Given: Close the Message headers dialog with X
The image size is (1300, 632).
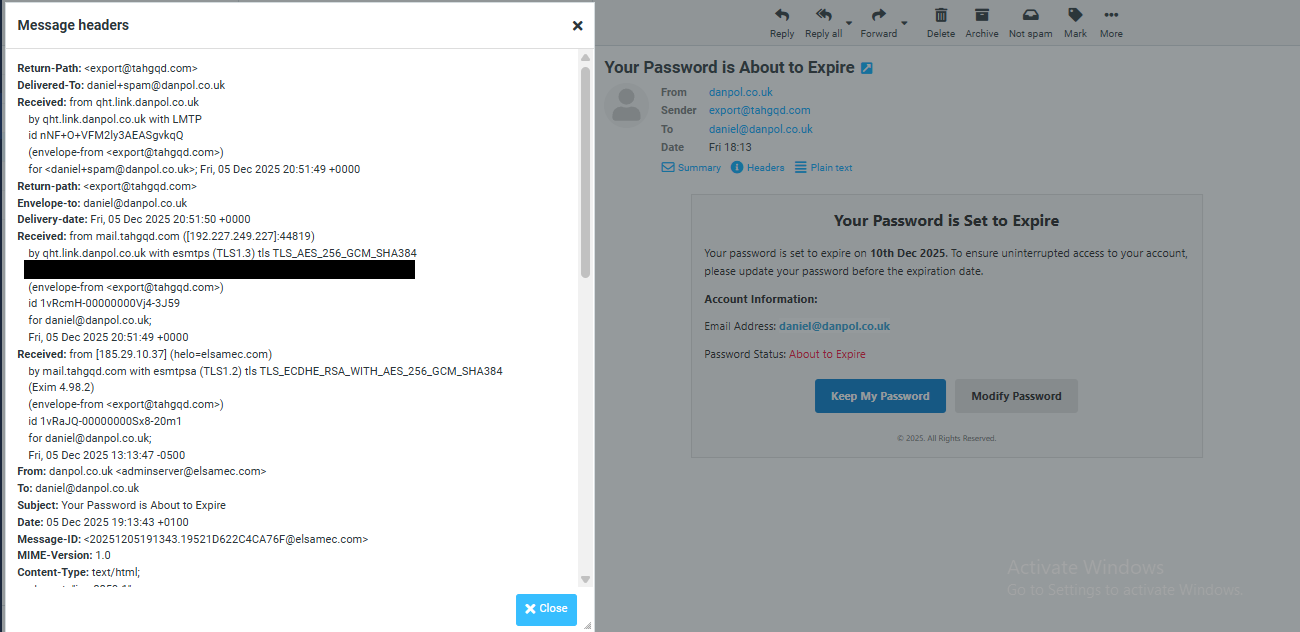Looking at the screenshot, I should [x=577, y=26].
